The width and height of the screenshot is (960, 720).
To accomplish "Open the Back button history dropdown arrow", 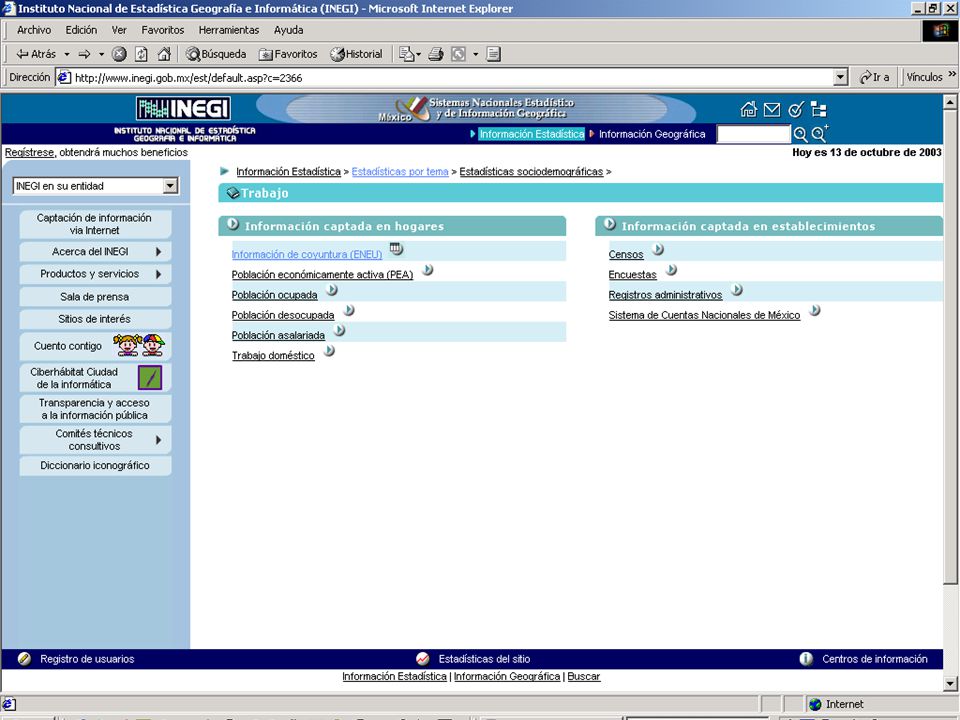I will 67,54.
